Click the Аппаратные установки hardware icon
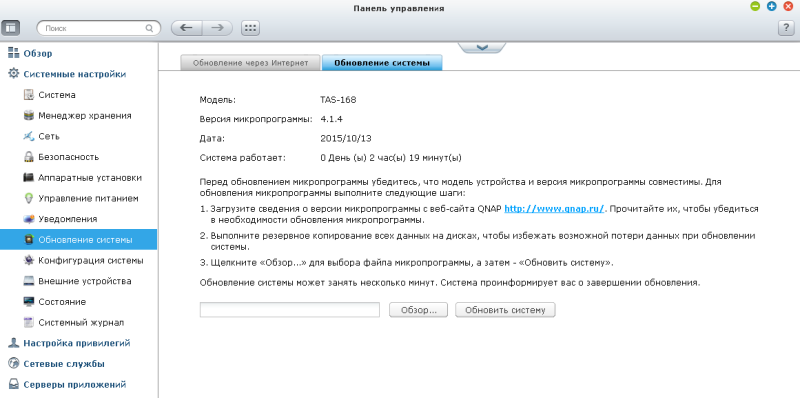 pyautogui.click(x=29, y=178)
